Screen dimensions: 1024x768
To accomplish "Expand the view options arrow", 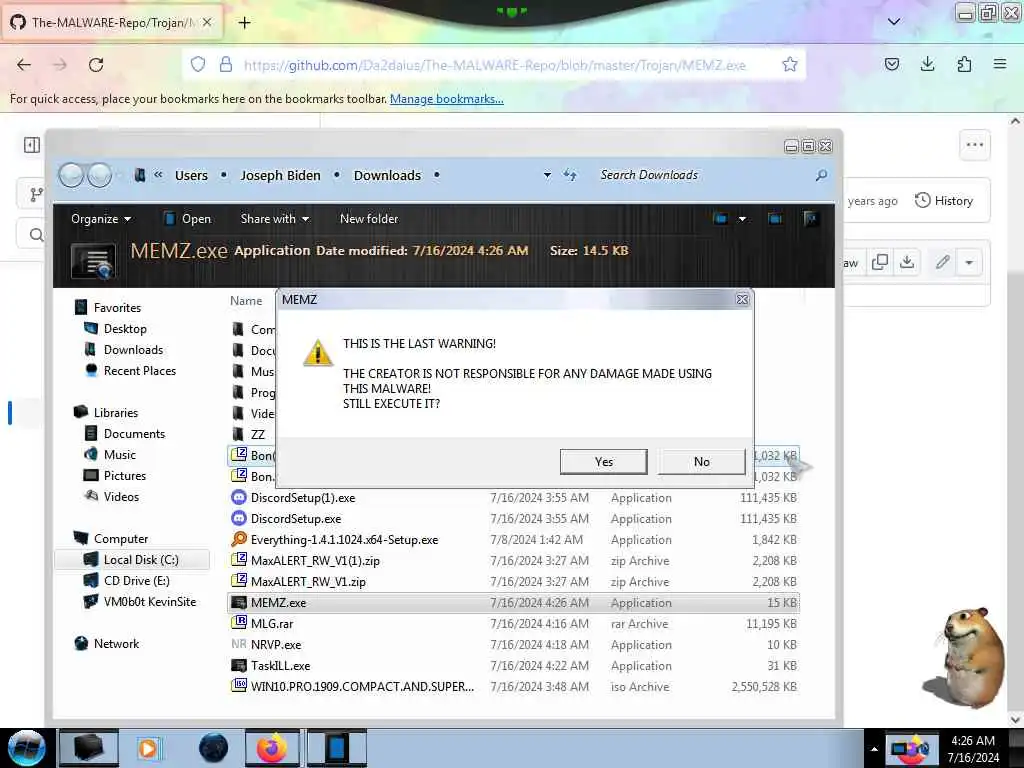I will coord(742,219).
